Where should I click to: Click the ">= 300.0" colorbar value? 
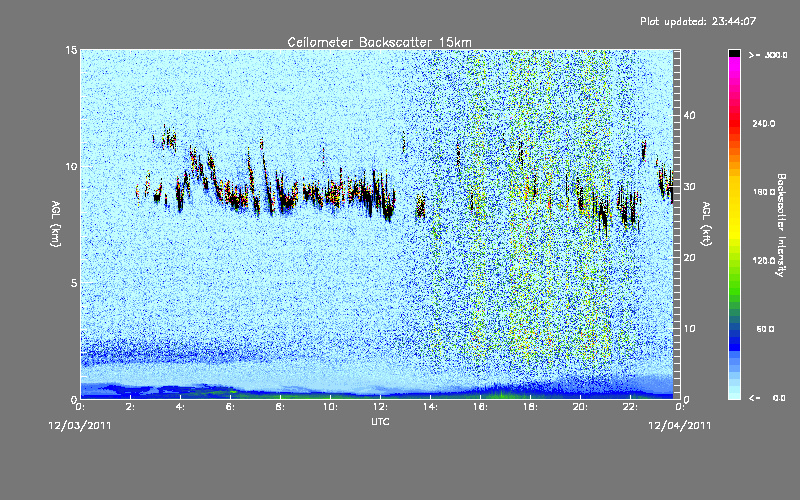tap(768, 55)
